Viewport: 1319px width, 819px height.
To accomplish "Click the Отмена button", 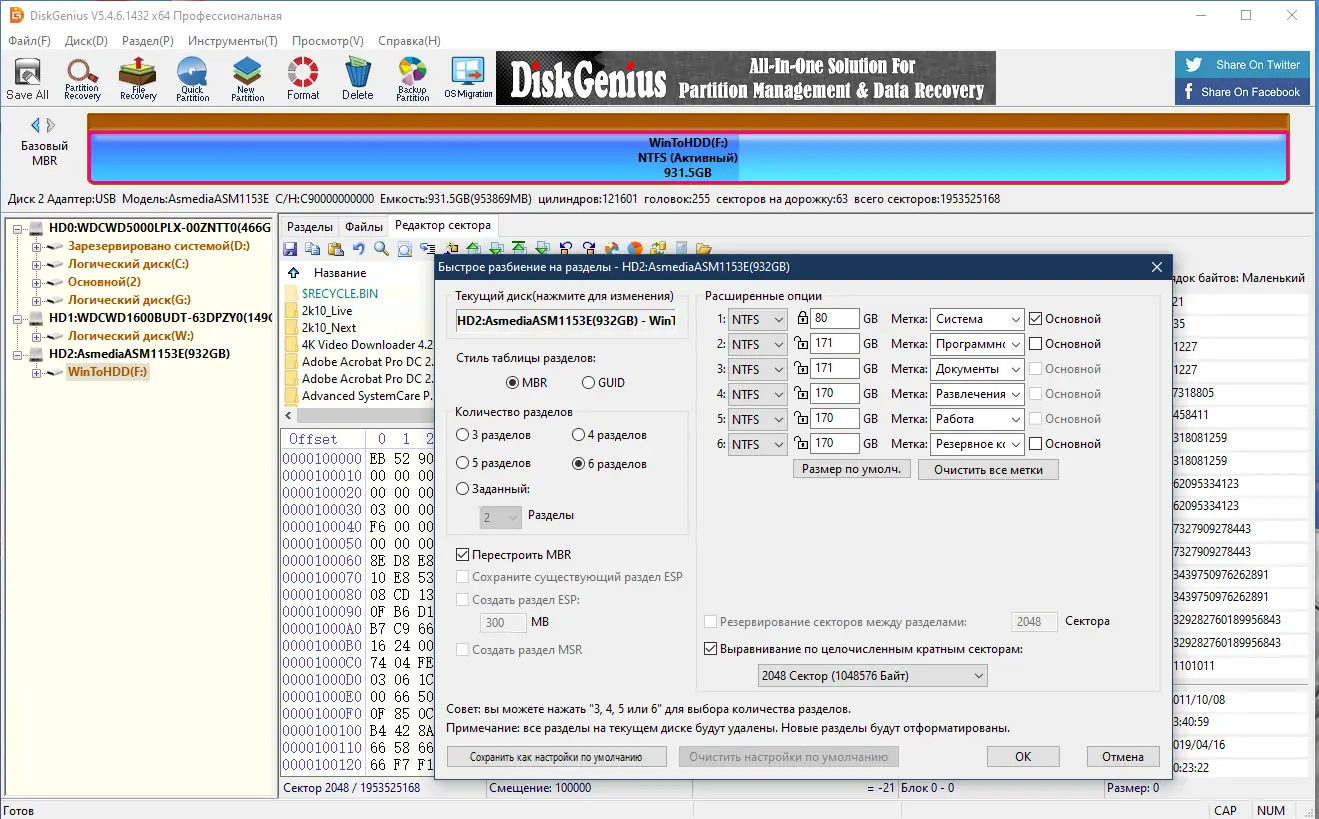I will (x=1123, y=757).
